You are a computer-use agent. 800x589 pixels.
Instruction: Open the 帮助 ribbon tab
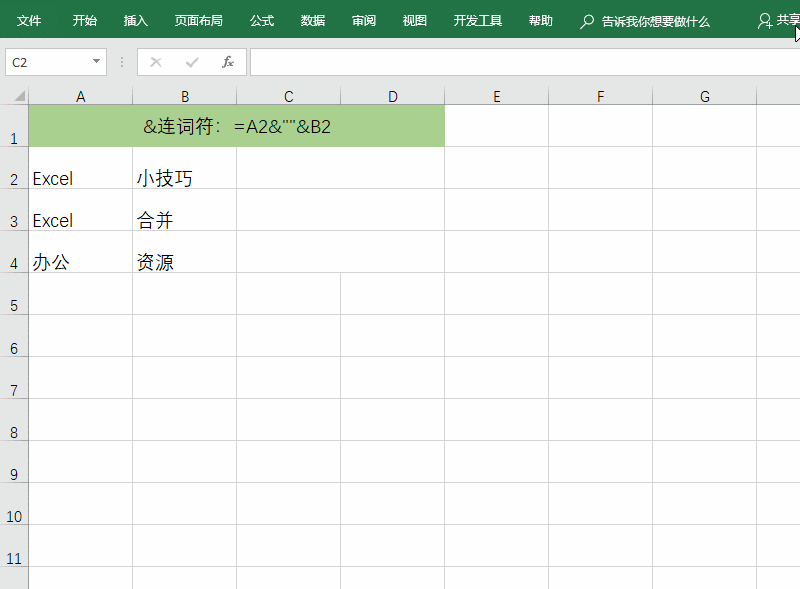pyautogui.click(x=541, y=20)
